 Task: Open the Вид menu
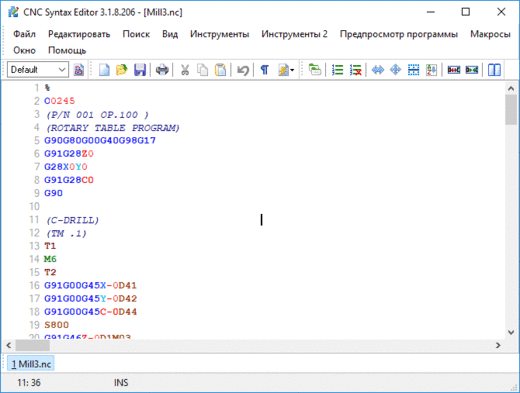[x=170, y=34]
